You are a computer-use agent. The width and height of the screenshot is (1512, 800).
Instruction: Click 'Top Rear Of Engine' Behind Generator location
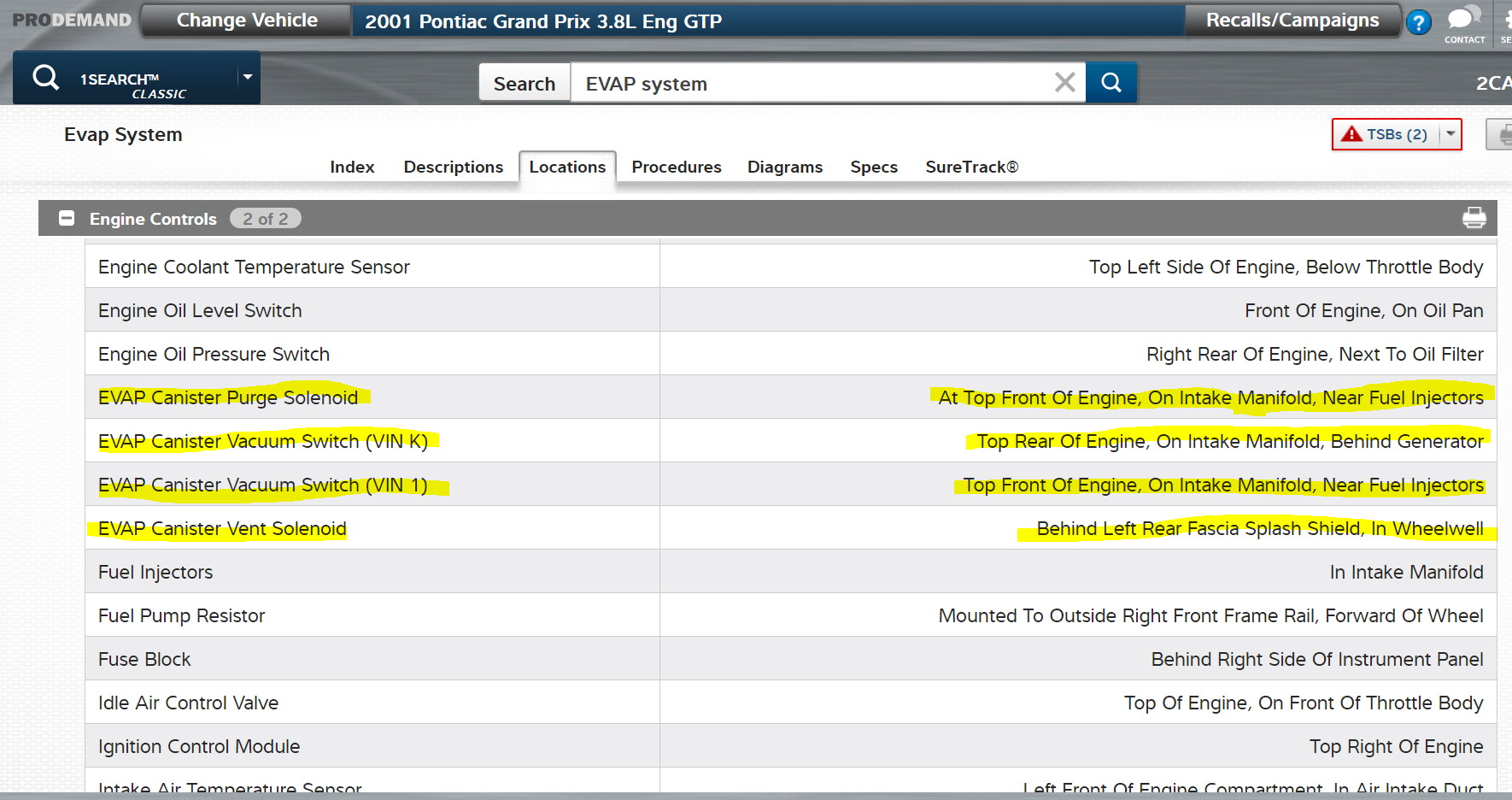pyautogui.click(x=1230, y=441)
